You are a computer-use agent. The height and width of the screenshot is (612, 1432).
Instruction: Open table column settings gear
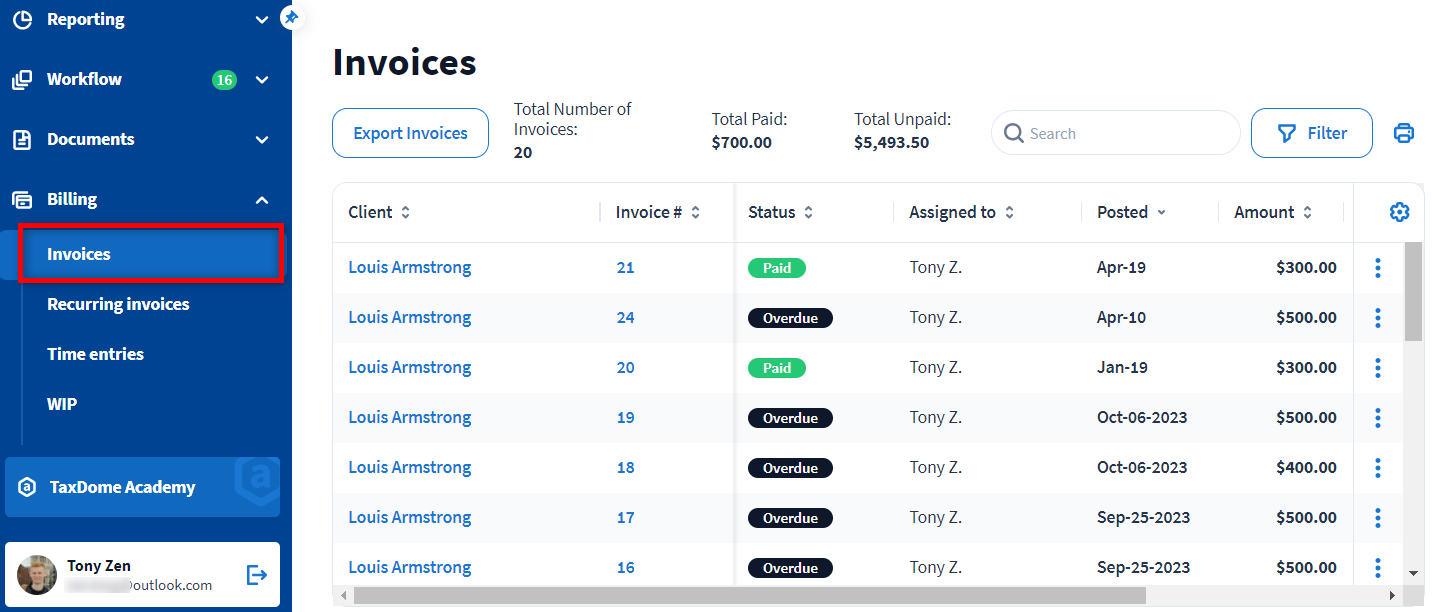(1399, 212)
